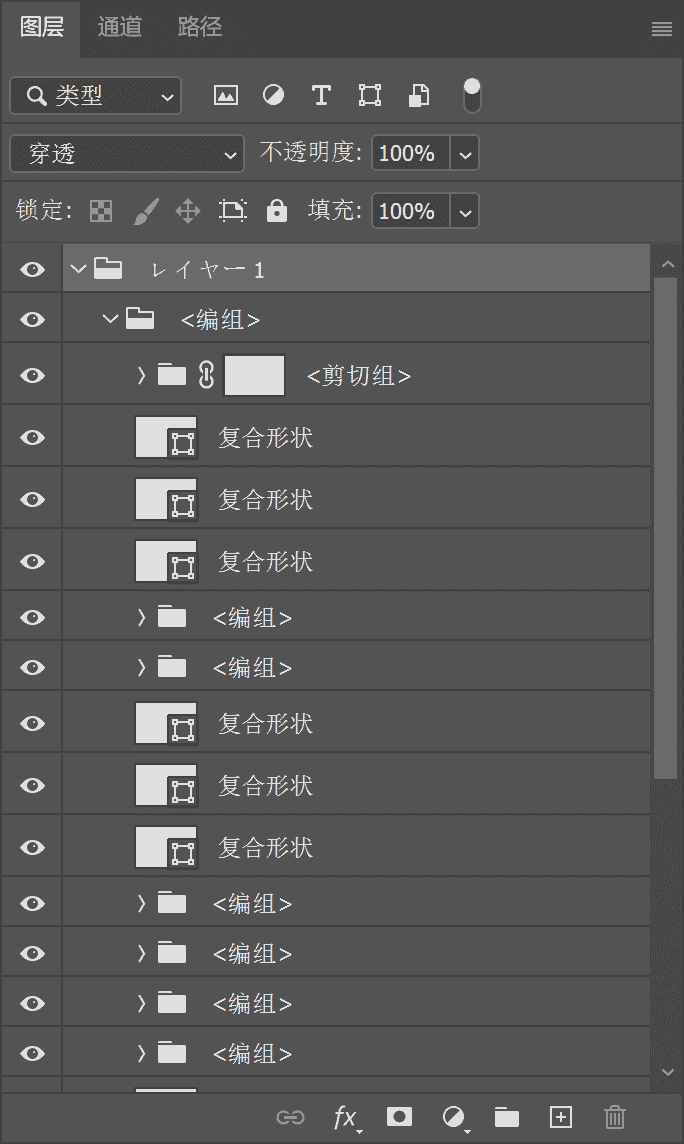Open the fx layer styles menu
Screen dimensions: 684x1144
345,1117
